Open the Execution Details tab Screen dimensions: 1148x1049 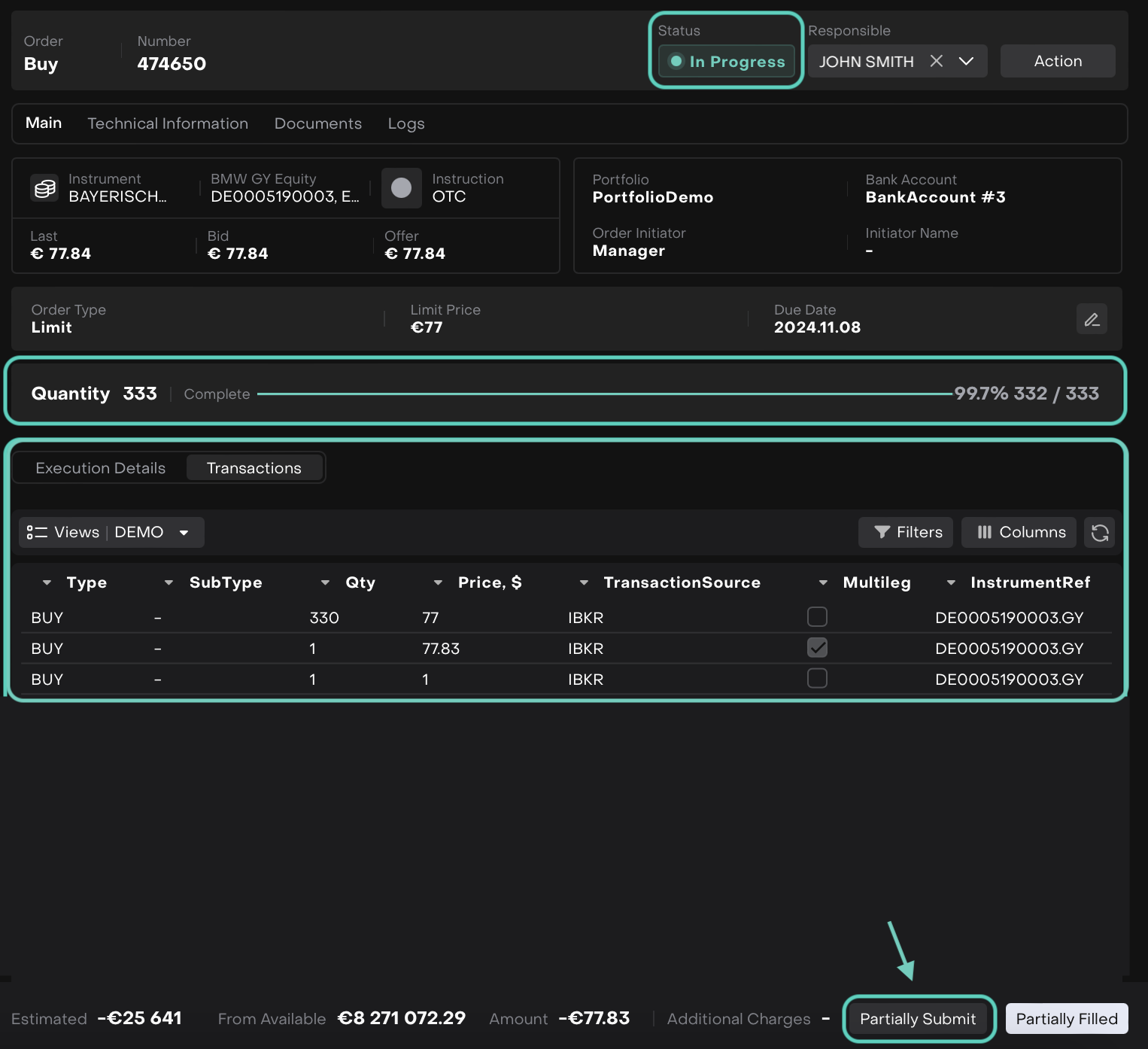[x=101, y=468]
